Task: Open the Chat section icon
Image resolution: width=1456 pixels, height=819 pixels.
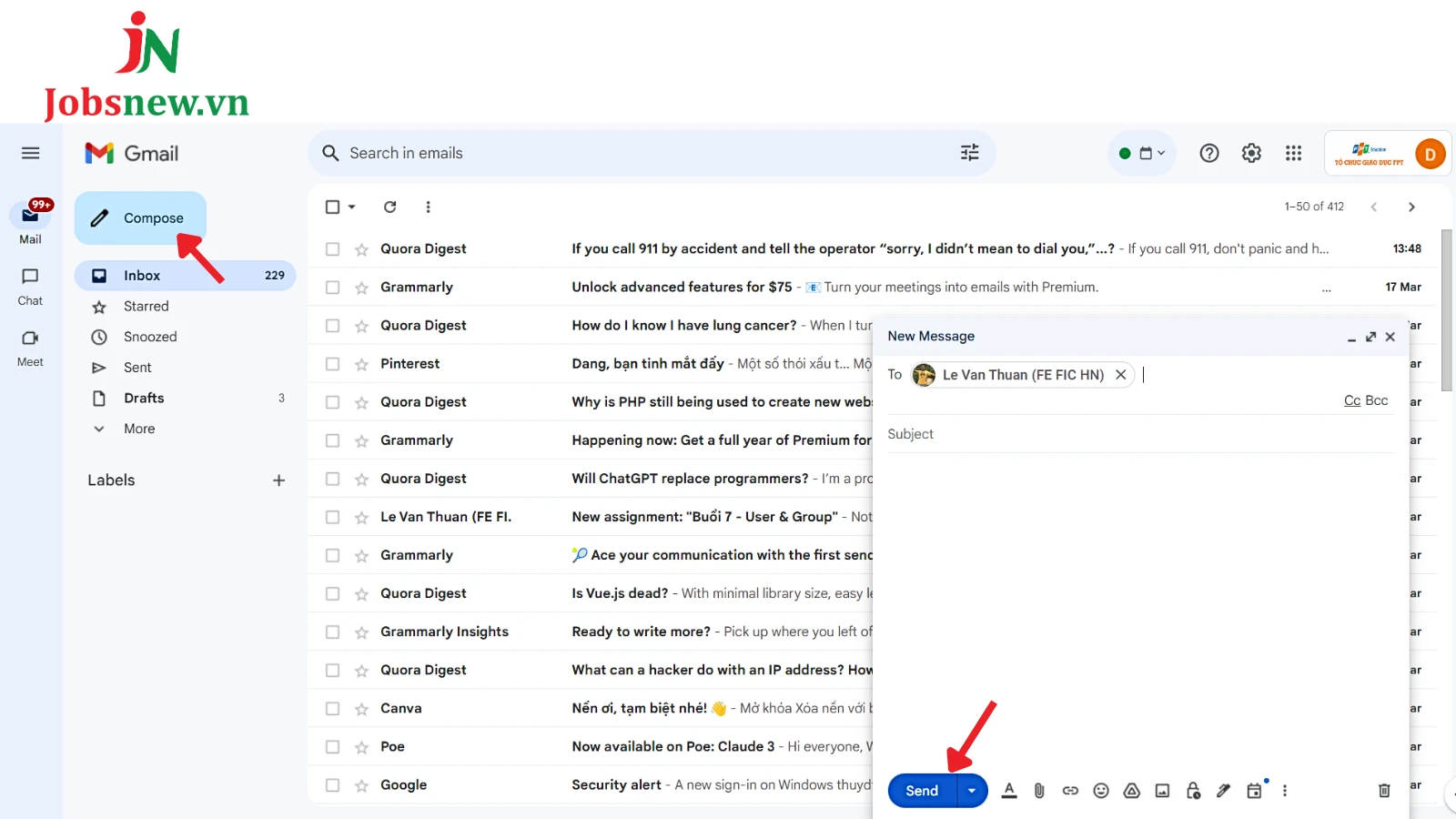Action: click(x=30, y=277)
